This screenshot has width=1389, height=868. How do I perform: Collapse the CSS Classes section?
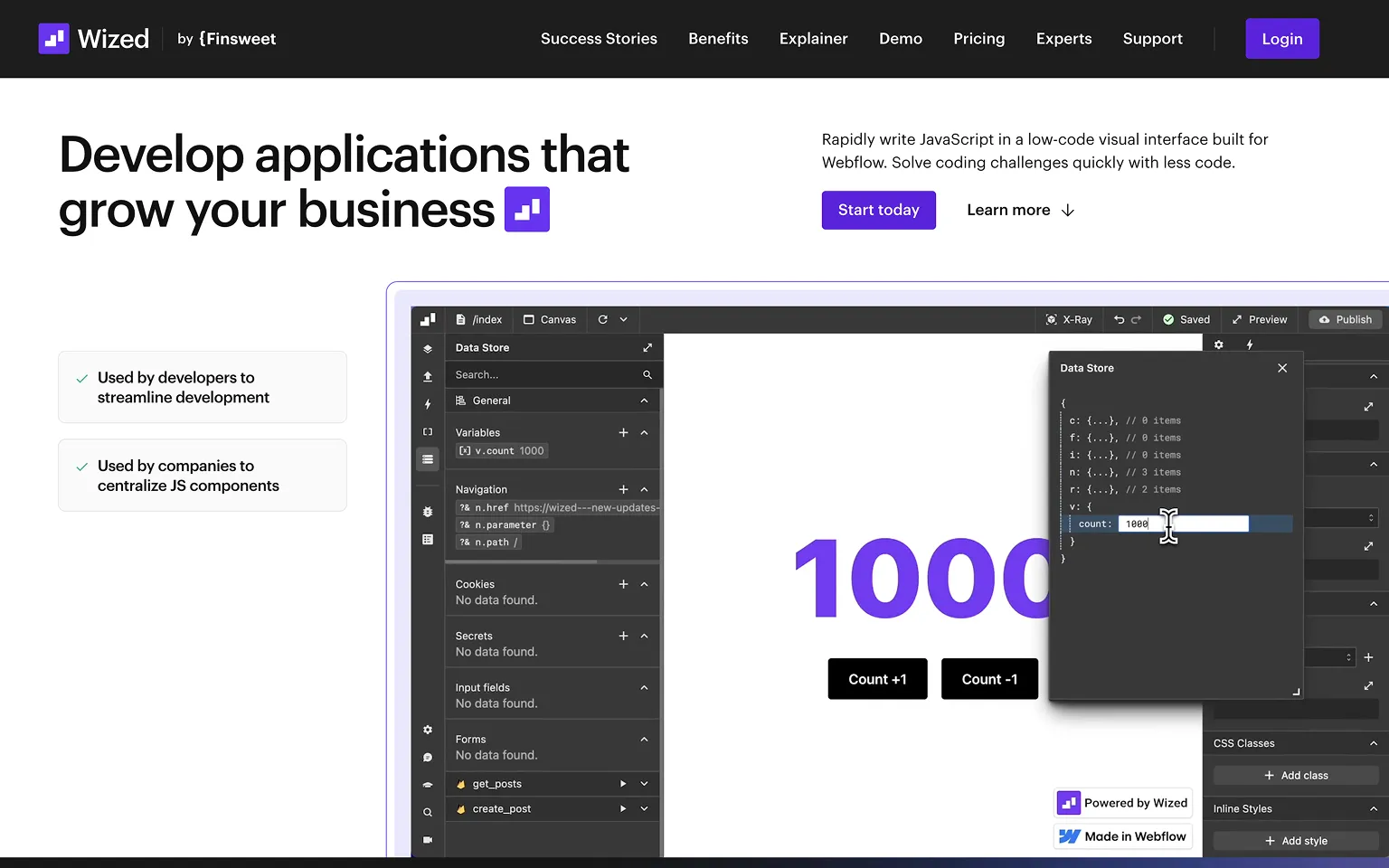1374,743
